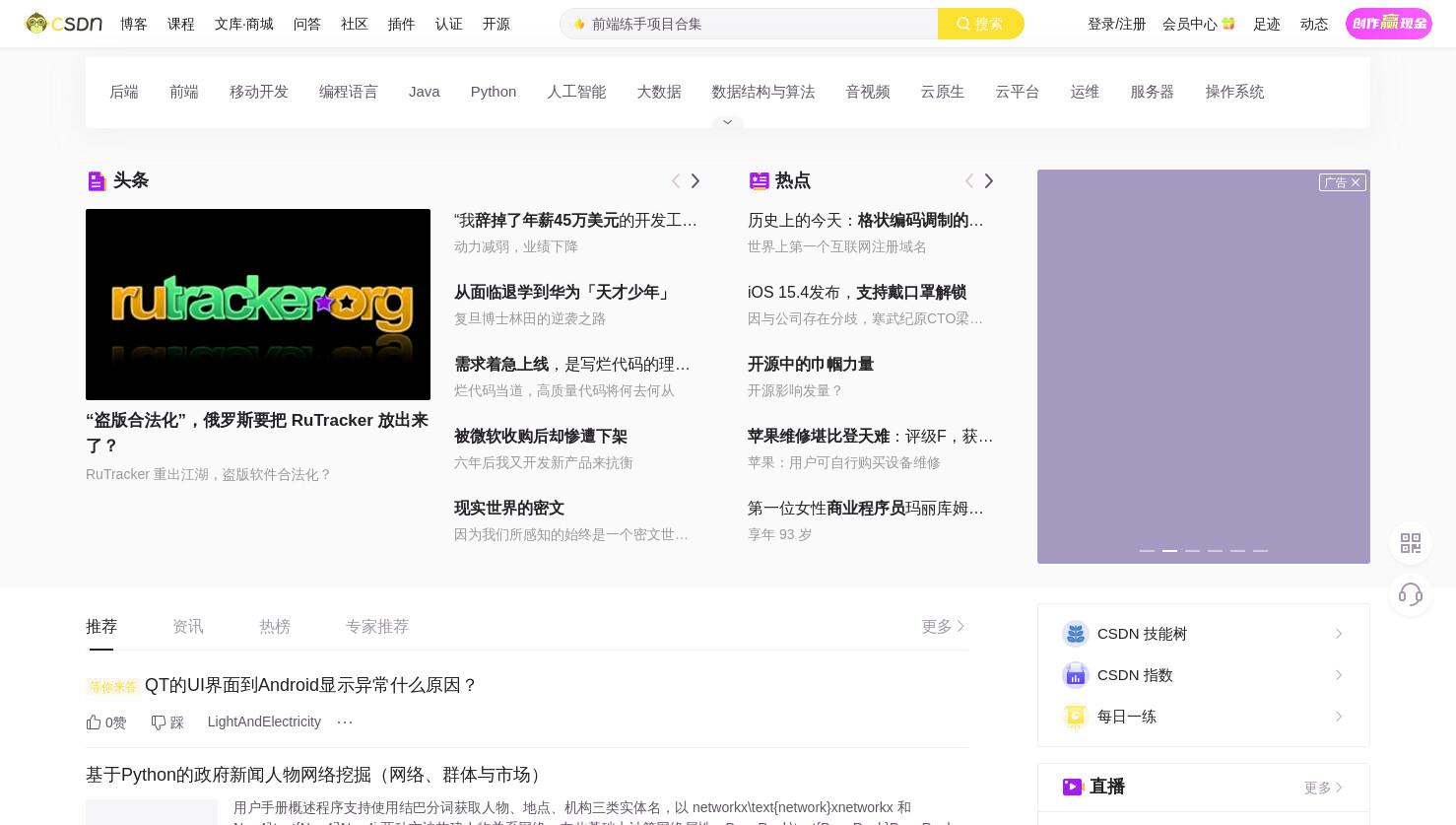Select the Python category
The image size is (1456, 825).
coord(494,92)
